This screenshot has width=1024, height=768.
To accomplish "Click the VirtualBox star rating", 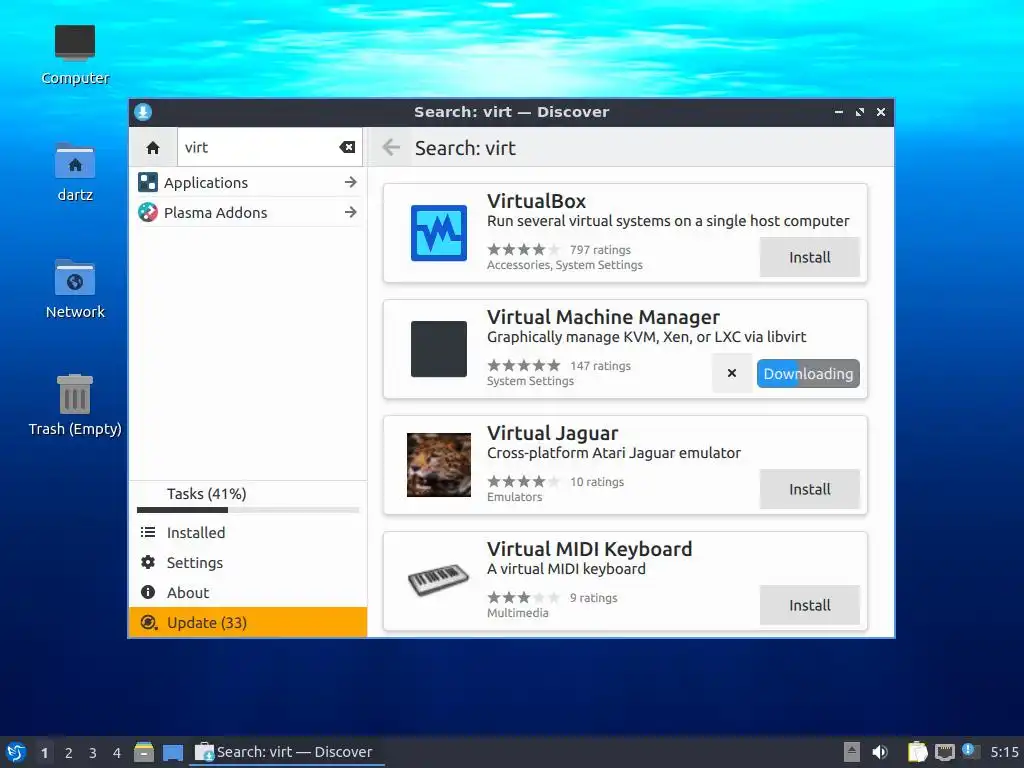I will click(524, 249).
